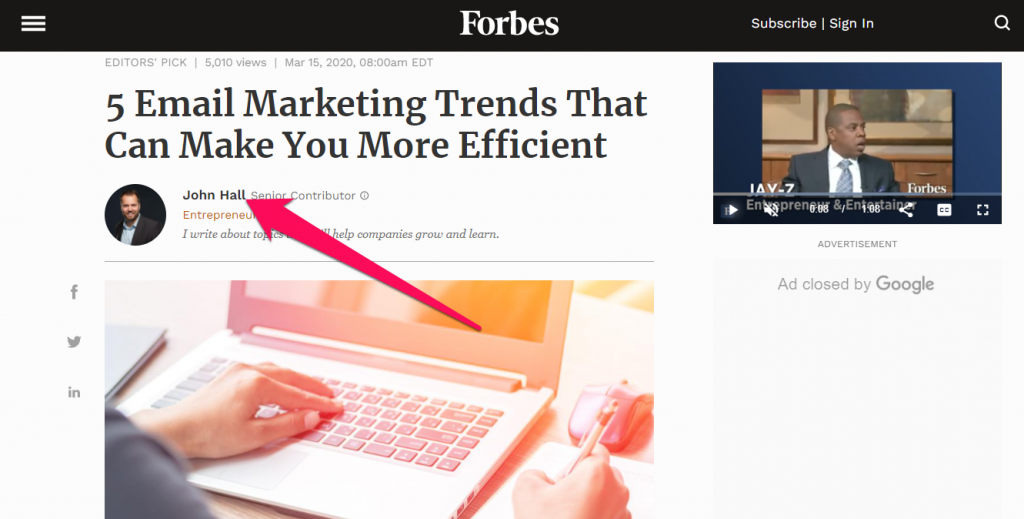Click the search magnifier icon

click(1002, 24)
